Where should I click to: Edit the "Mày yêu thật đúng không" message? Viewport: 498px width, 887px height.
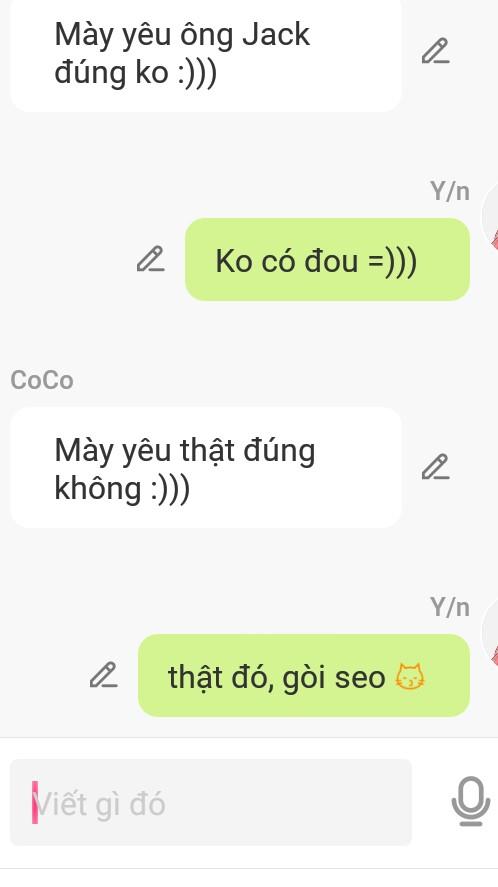coord(435,467)
